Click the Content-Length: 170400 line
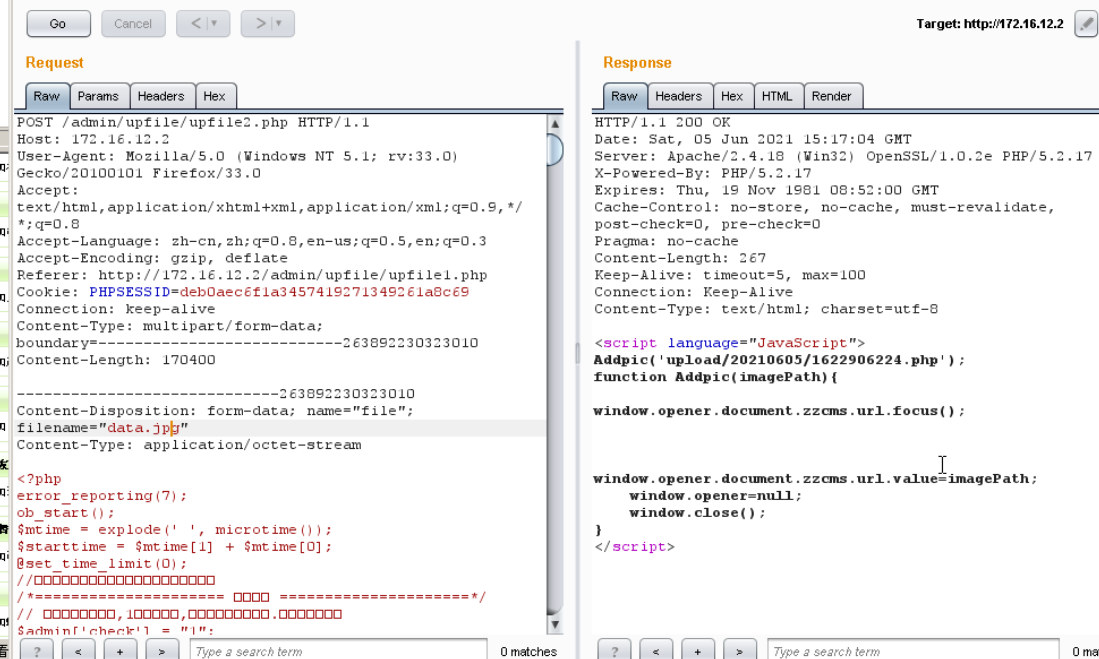 pyautogui.click(x=116, y=360)
